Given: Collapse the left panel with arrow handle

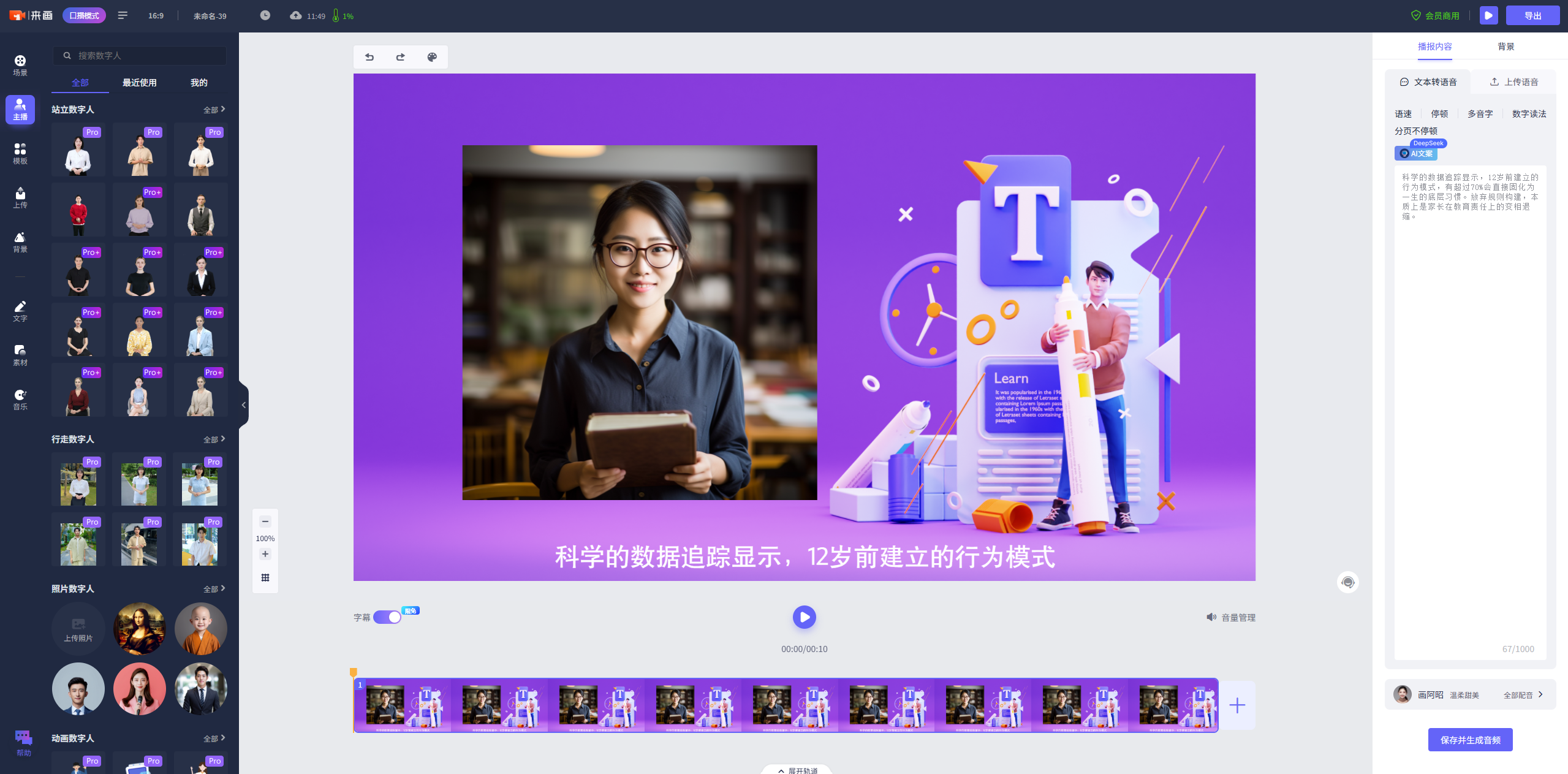Looking at the screenshot, I should pos(244,405).
